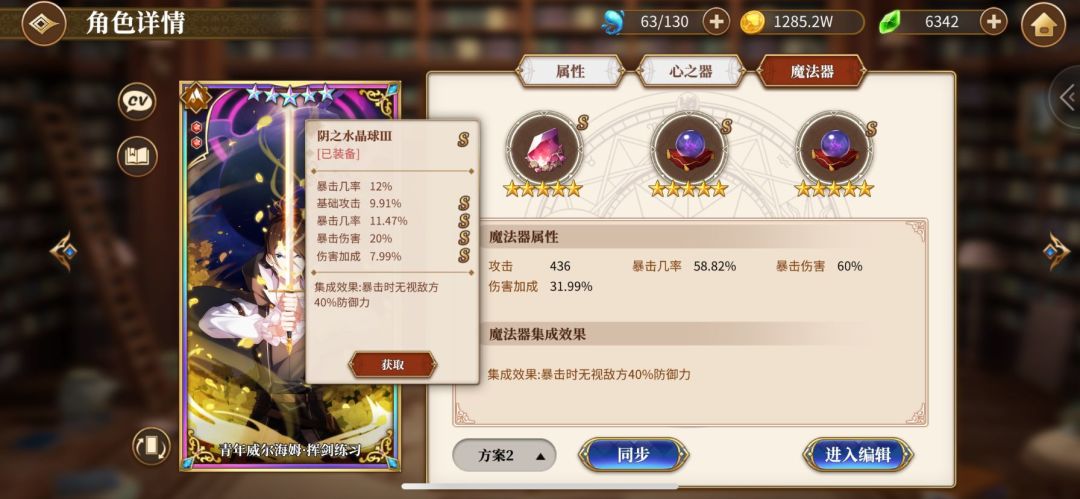Screen dimensions: 1080x499
Task: Select the middle purple orb slot
Action: point(689,148)
